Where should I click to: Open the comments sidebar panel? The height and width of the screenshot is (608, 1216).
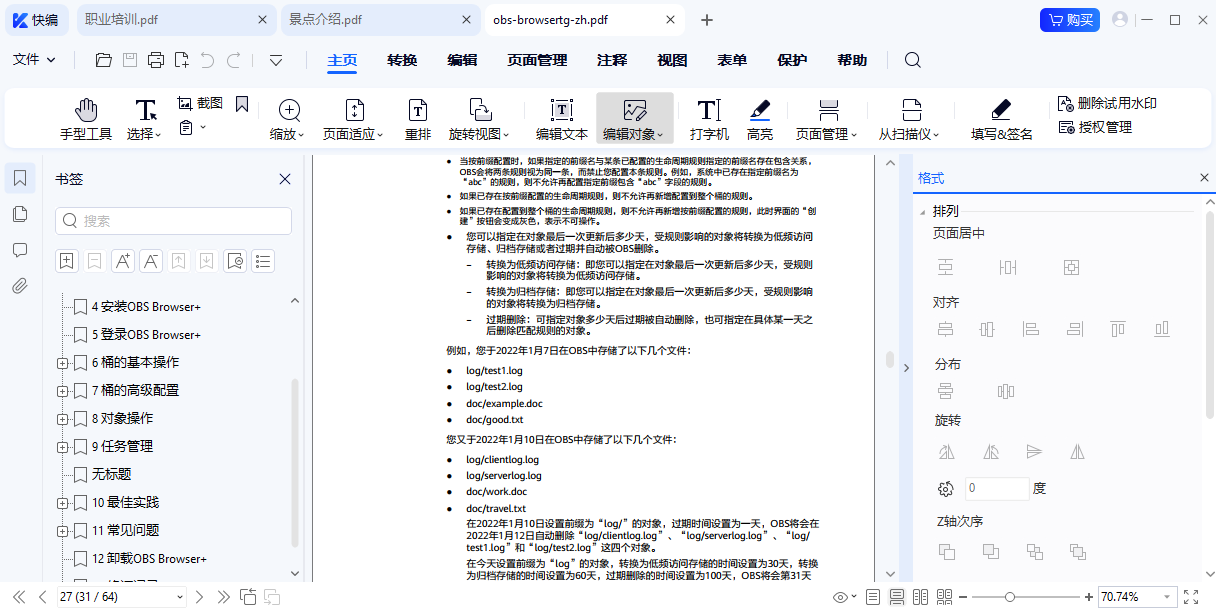click(20, 250)
